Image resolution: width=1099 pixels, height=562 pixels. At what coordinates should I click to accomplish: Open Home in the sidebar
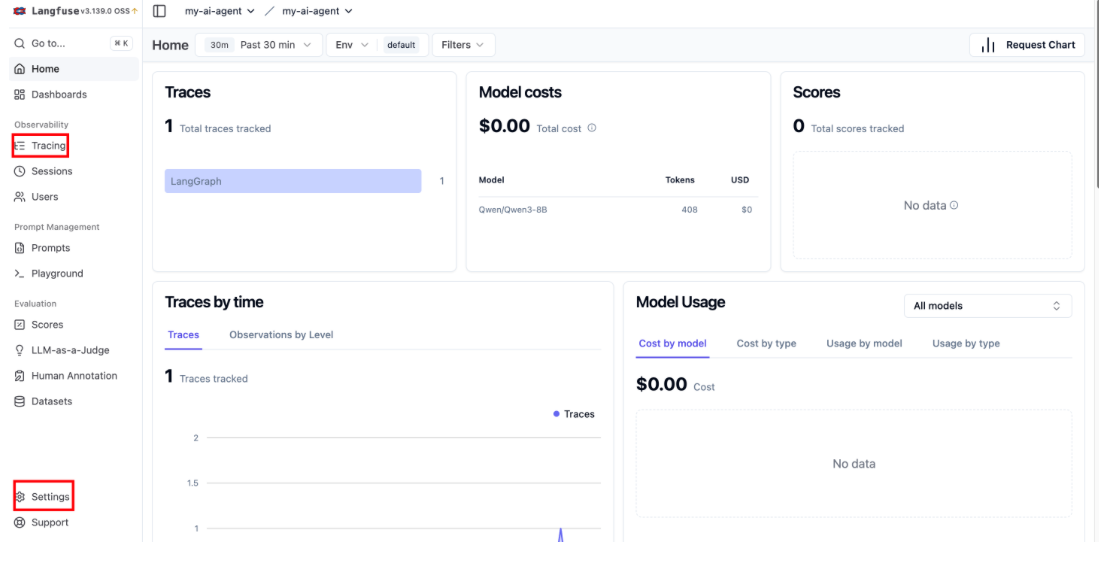(73, 69)
